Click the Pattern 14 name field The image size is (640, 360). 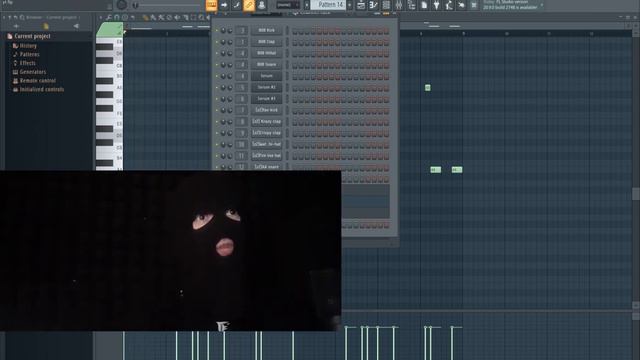pos(329,5)
